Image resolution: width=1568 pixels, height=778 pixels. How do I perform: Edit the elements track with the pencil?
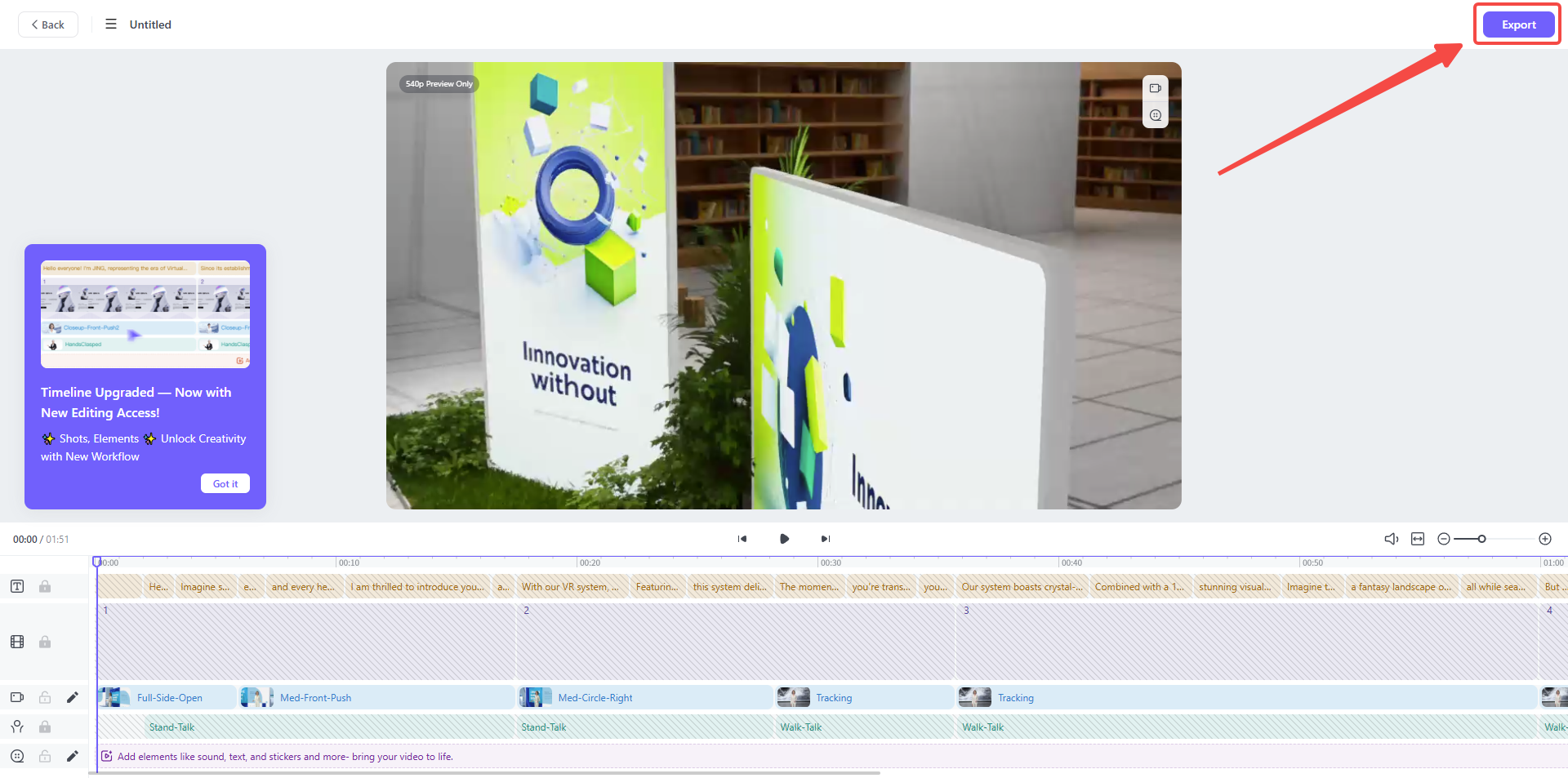73,756
